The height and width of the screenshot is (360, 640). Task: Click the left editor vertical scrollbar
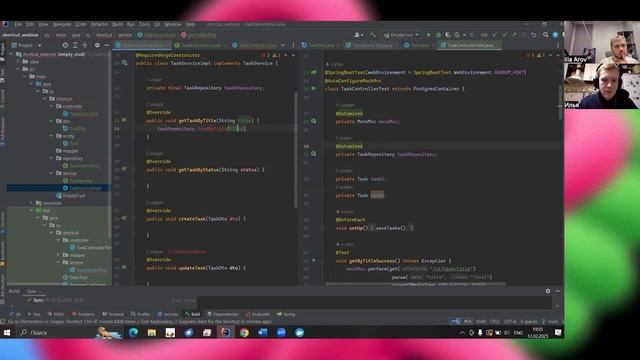point(296,149)
